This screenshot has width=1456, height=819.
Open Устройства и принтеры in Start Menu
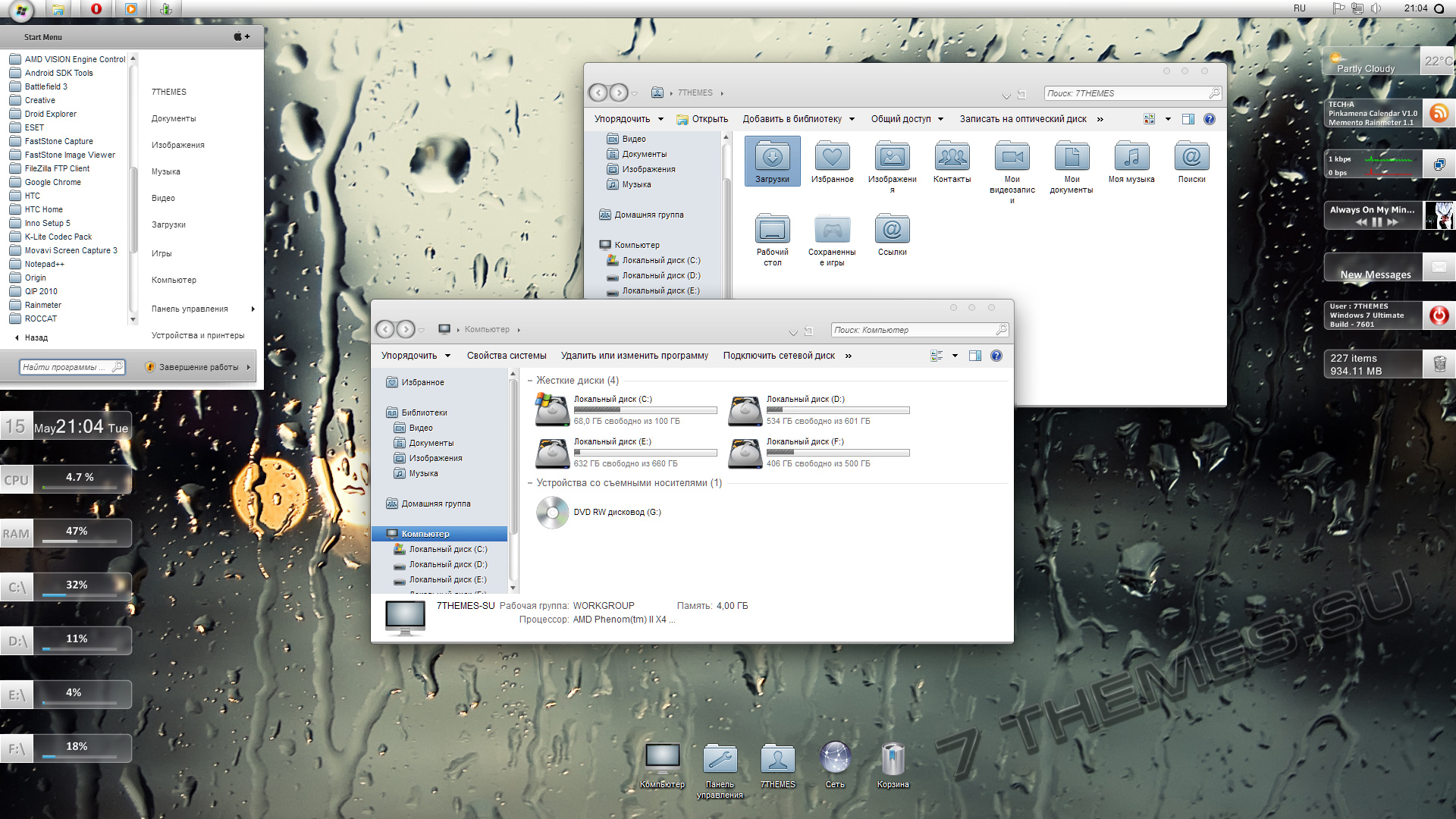pos(198,335)
